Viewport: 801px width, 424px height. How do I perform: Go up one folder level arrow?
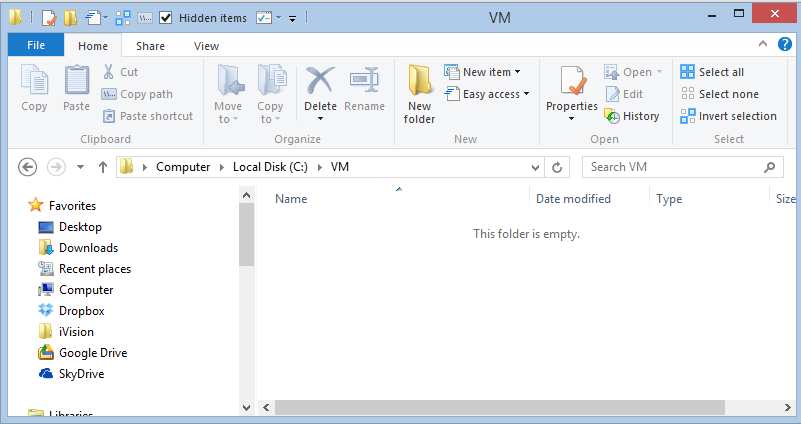tap(103, 167)
